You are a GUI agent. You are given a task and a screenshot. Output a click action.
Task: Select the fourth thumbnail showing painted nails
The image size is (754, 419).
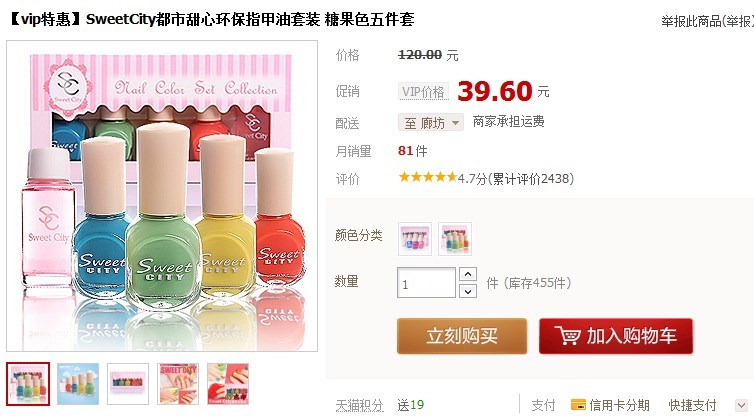click(178, 384)
